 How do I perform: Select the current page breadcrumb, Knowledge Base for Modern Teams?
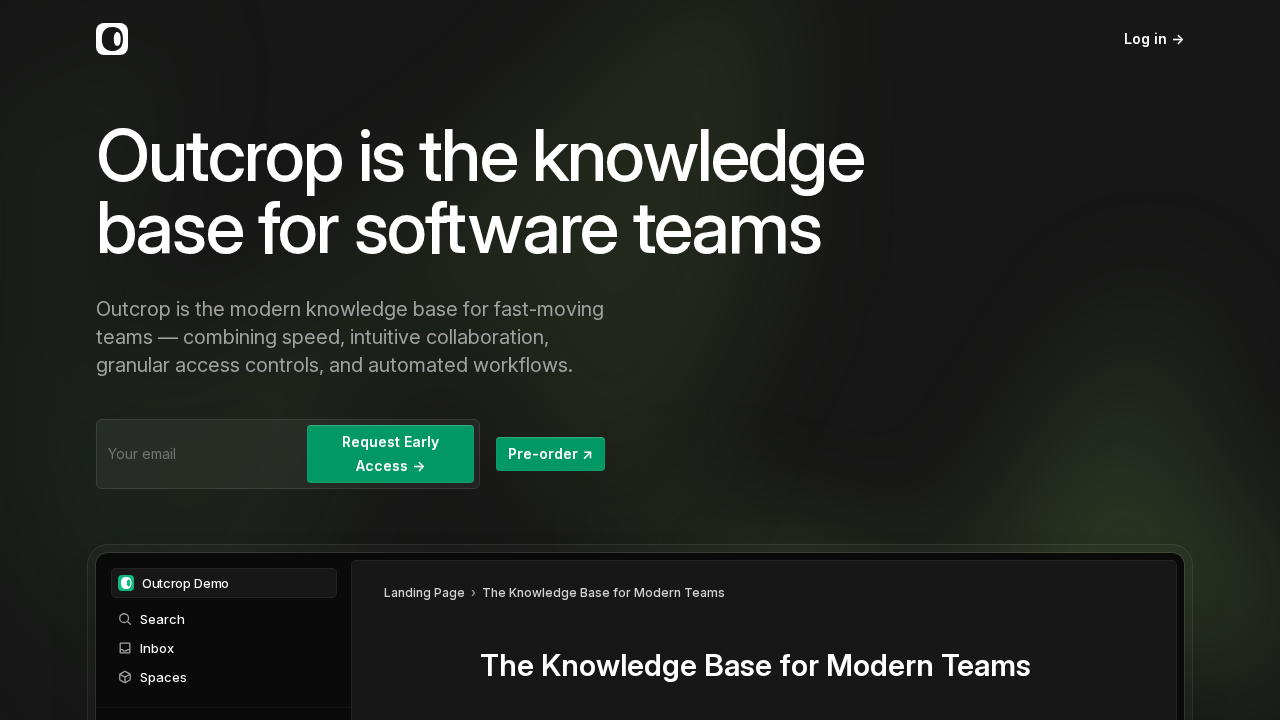click(603, 593)
